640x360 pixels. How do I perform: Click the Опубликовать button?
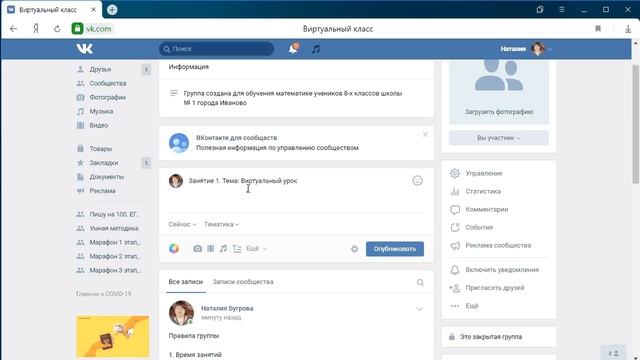pos(395,249)
